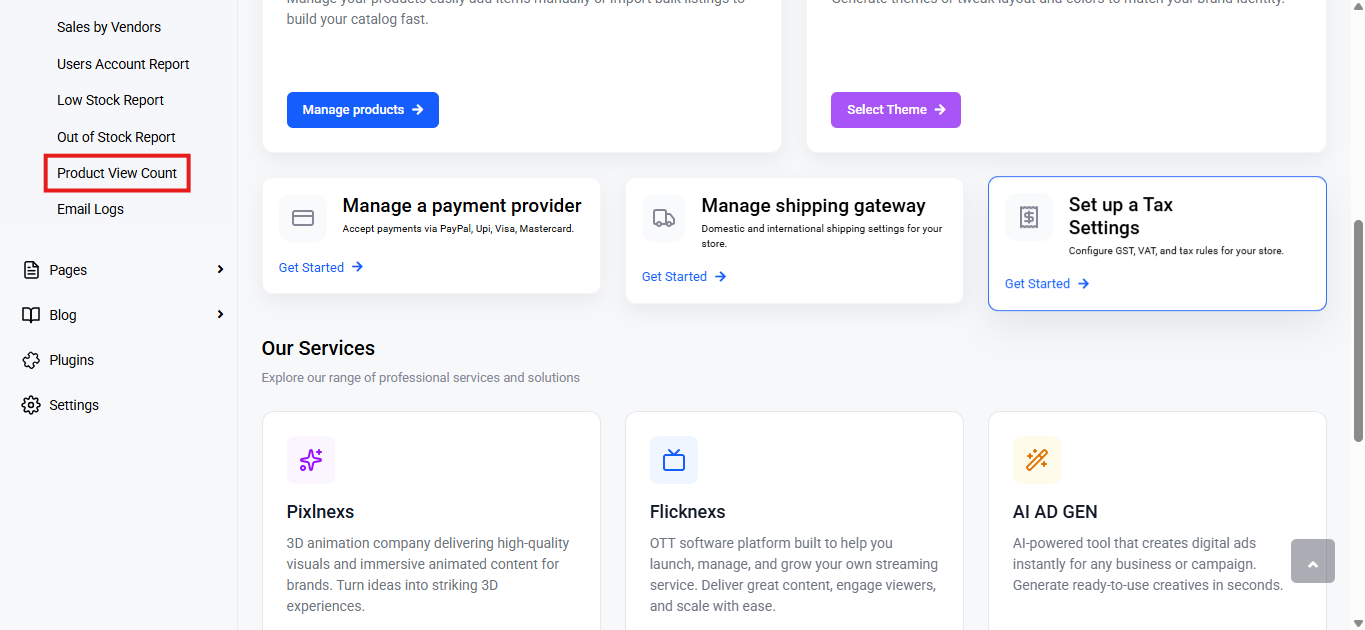Image resolution: width=1365 pixels, height=630 pixels.
Task: Click the Manage products button
Action: pos(363,110)
